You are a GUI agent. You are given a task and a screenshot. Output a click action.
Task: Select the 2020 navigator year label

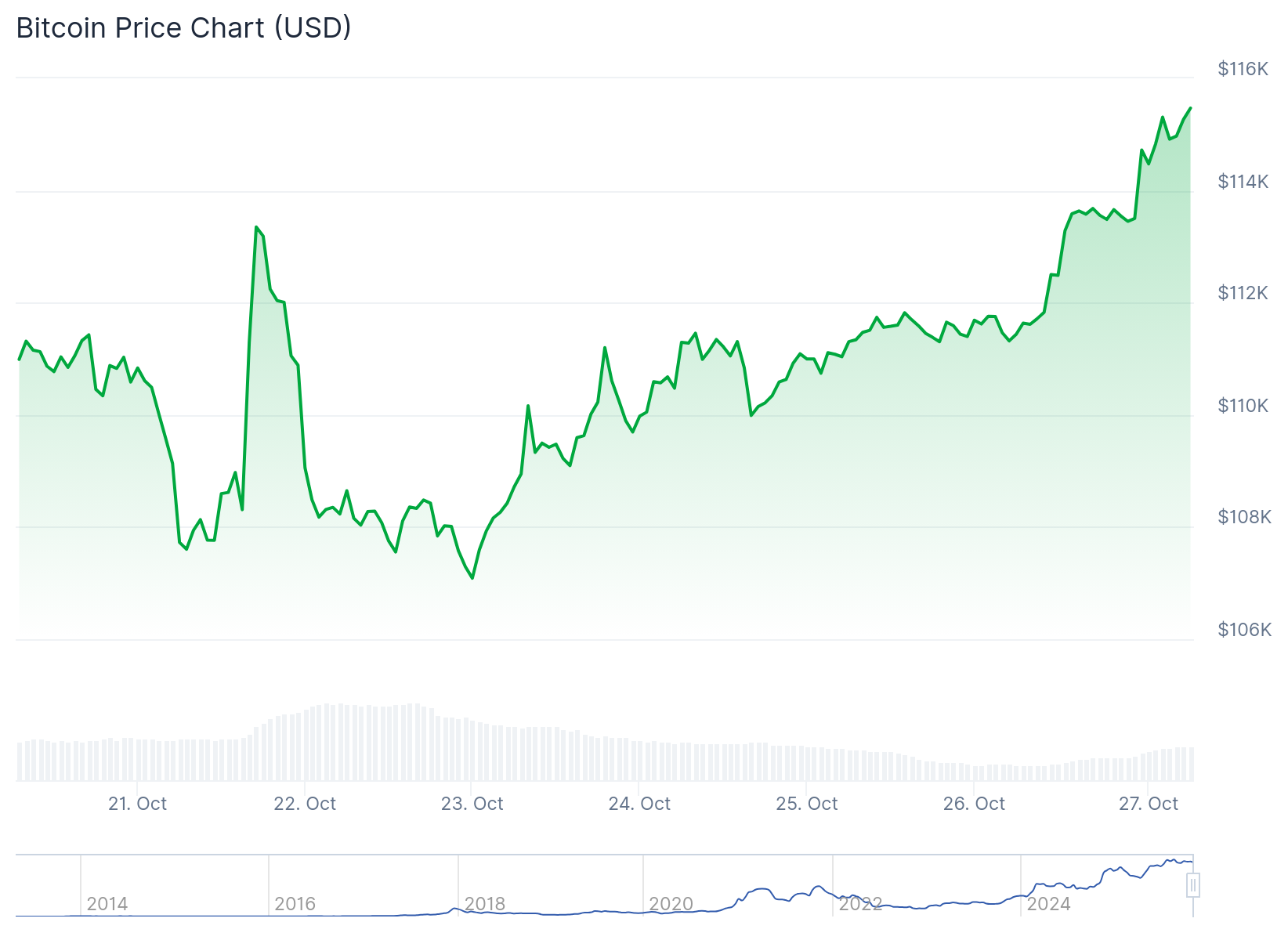tap(671, 904)
